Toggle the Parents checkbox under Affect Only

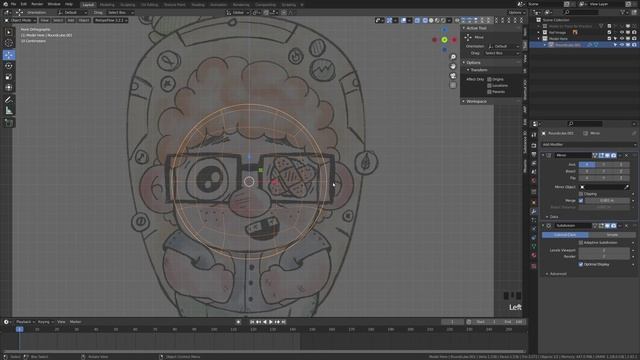click(x=489, y=92)
